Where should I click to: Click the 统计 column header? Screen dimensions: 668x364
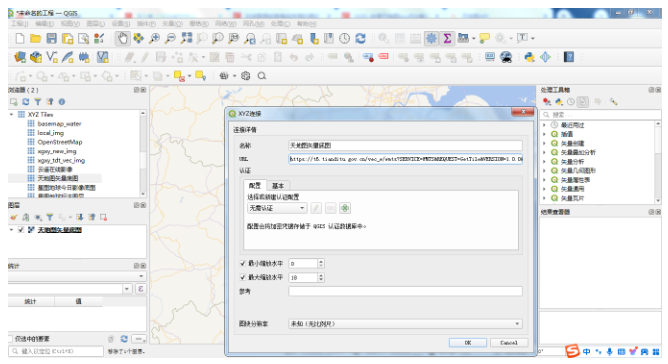point(31,301)
